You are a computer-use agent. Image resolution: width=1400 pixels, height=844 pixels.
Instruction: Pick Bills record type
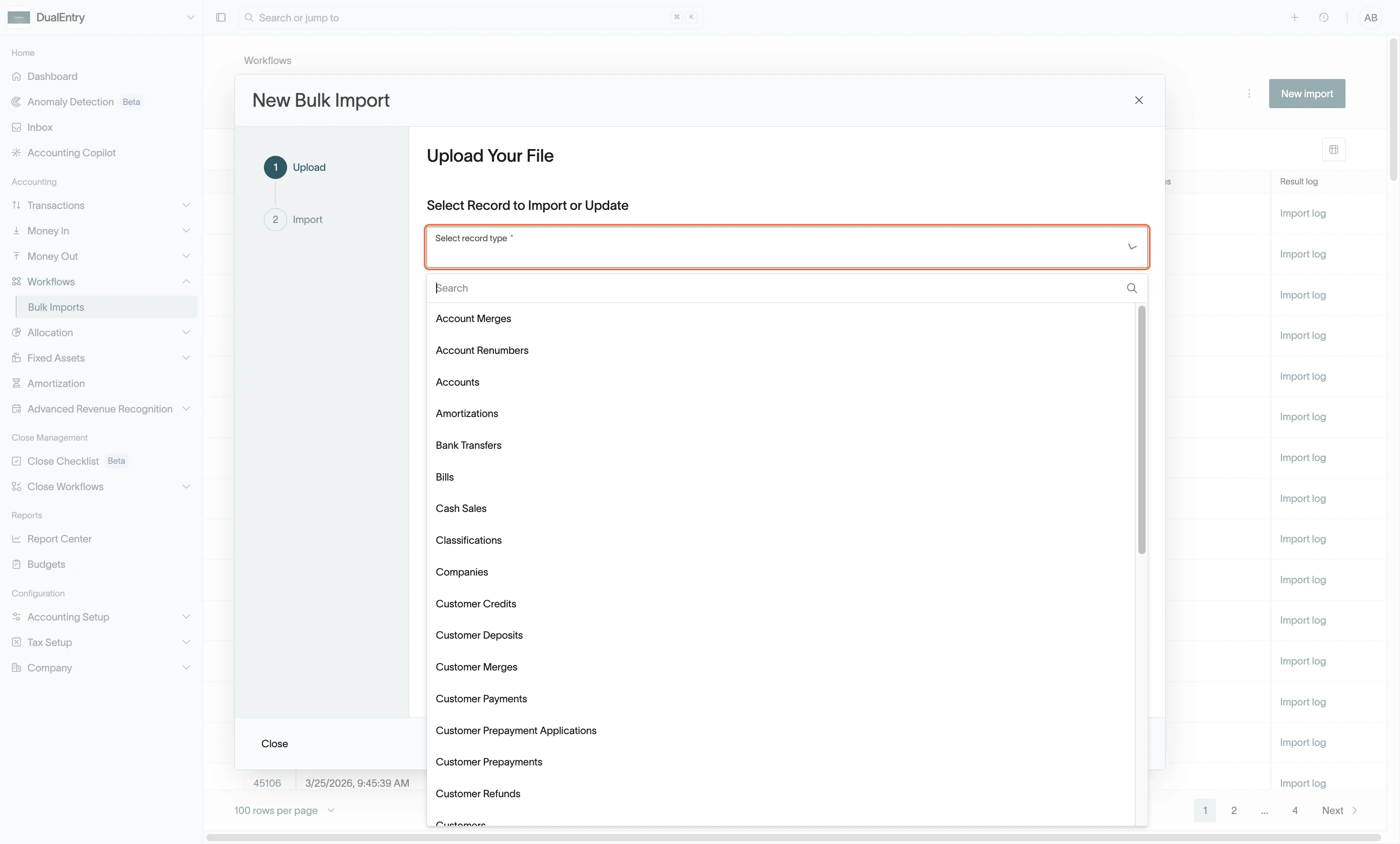click(x=781, y=477)
